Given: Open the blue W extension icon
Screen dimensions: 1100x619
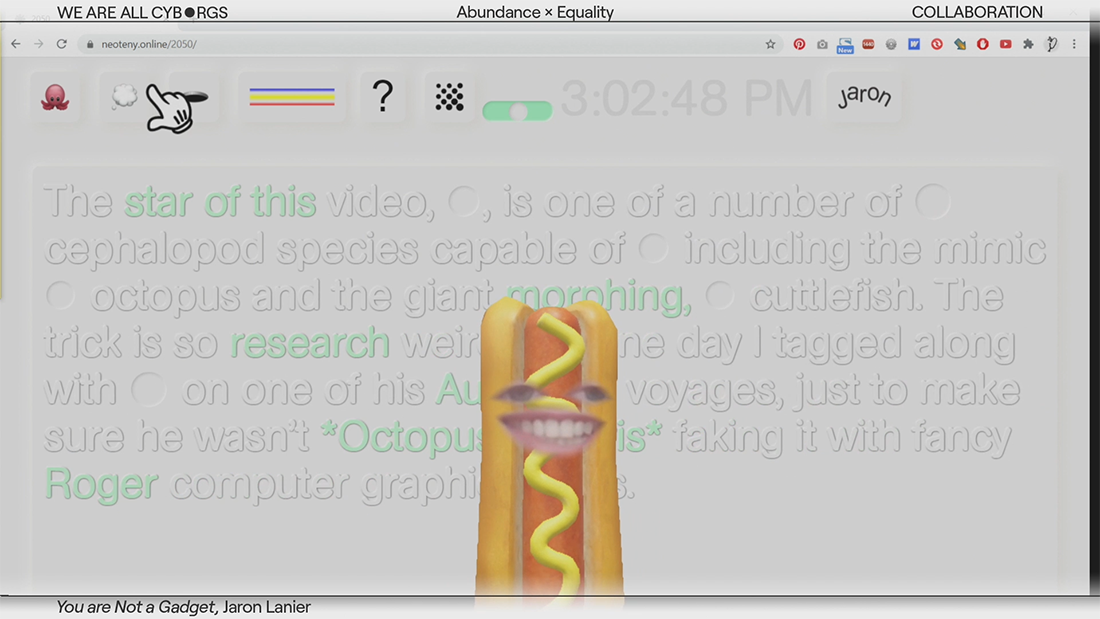Looking at the screenshot, I should (914, 44).
